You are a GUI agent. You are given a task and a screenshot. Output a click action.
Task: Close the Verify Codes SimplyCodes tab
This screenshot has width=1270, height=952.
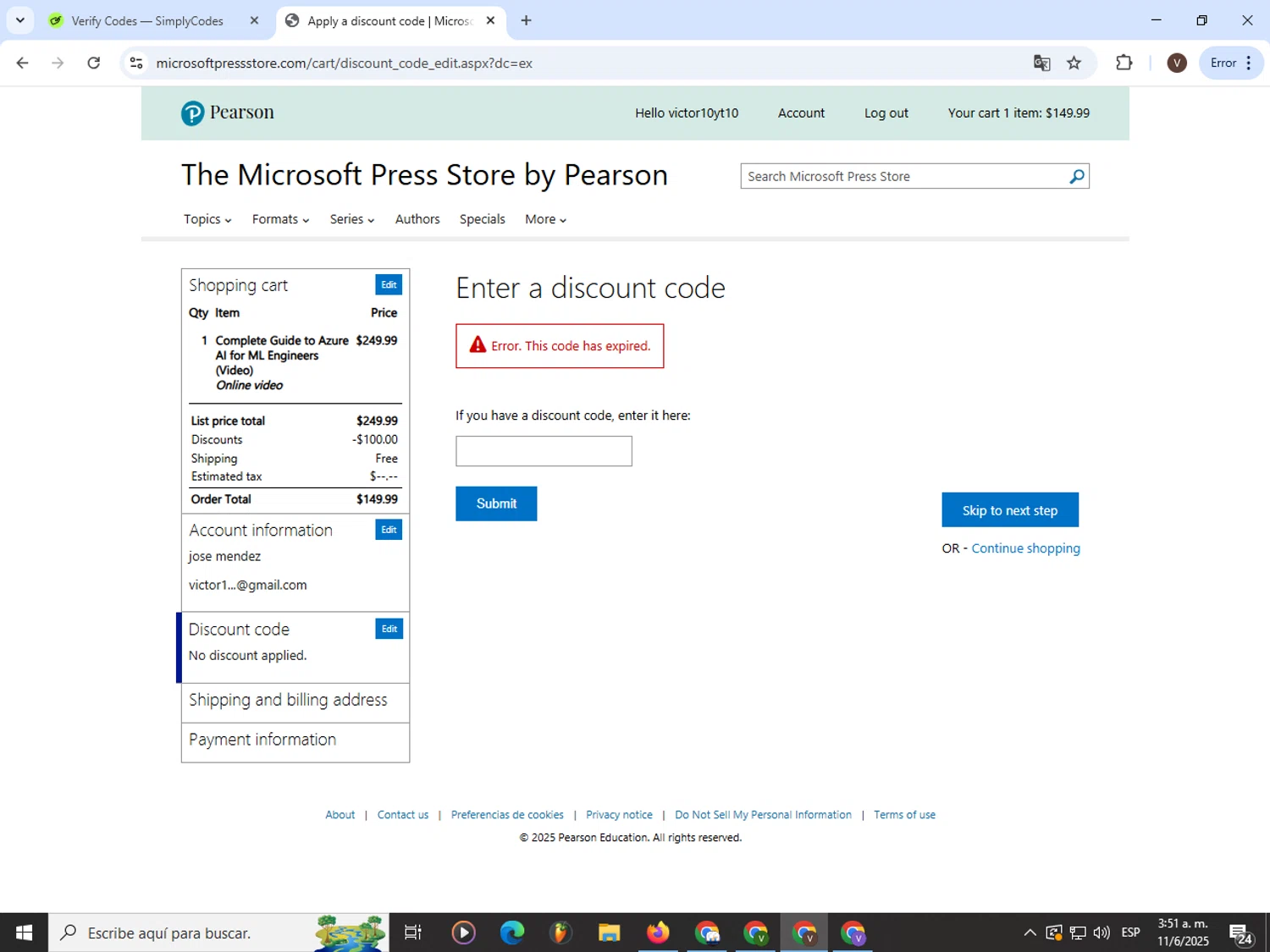pos(254,20)
